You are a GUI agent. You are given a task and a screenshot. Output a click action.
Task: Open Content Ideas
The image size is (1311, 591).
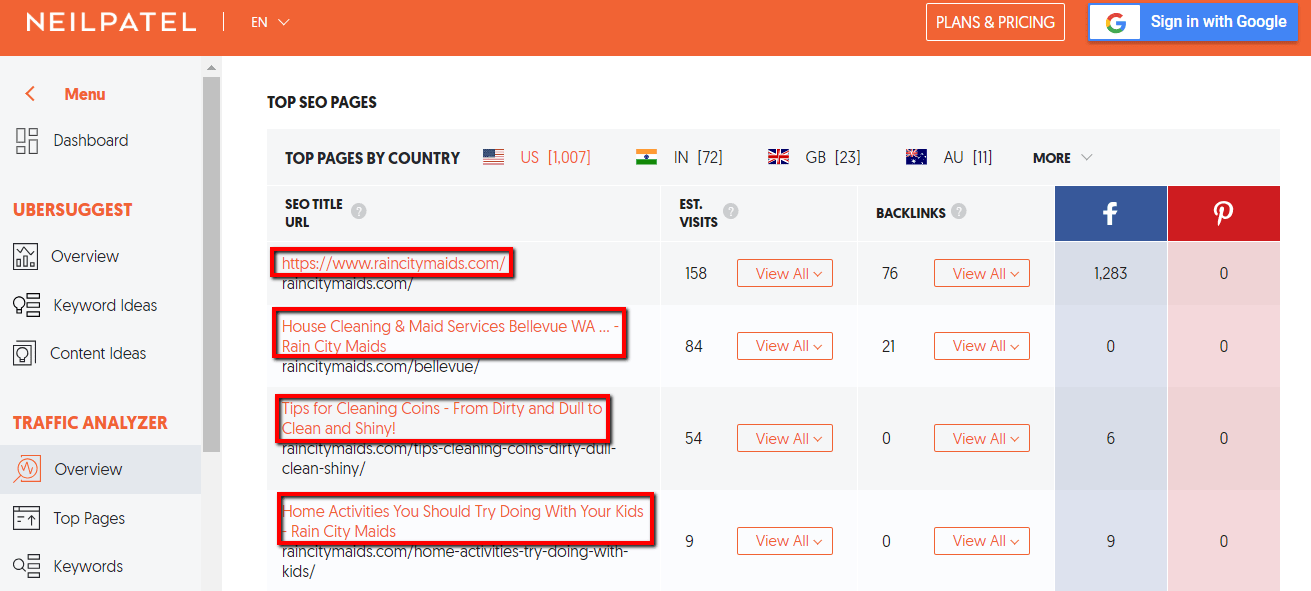98,353
